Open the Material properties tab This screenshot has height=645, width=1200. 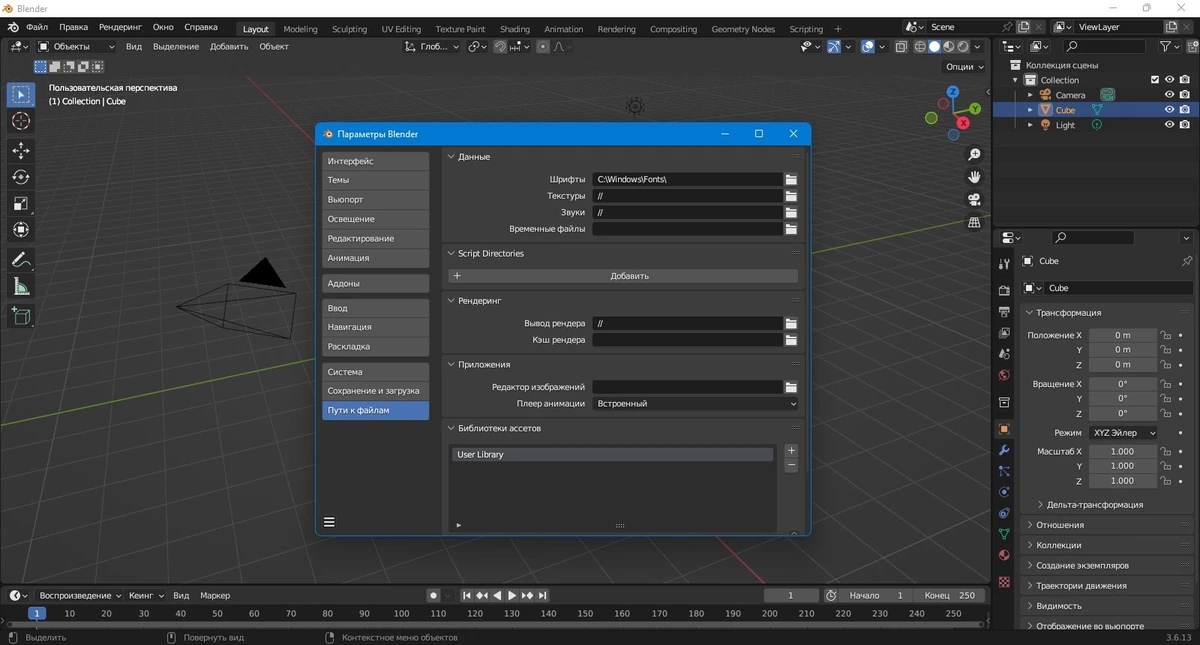click(x=1004, y=555)
